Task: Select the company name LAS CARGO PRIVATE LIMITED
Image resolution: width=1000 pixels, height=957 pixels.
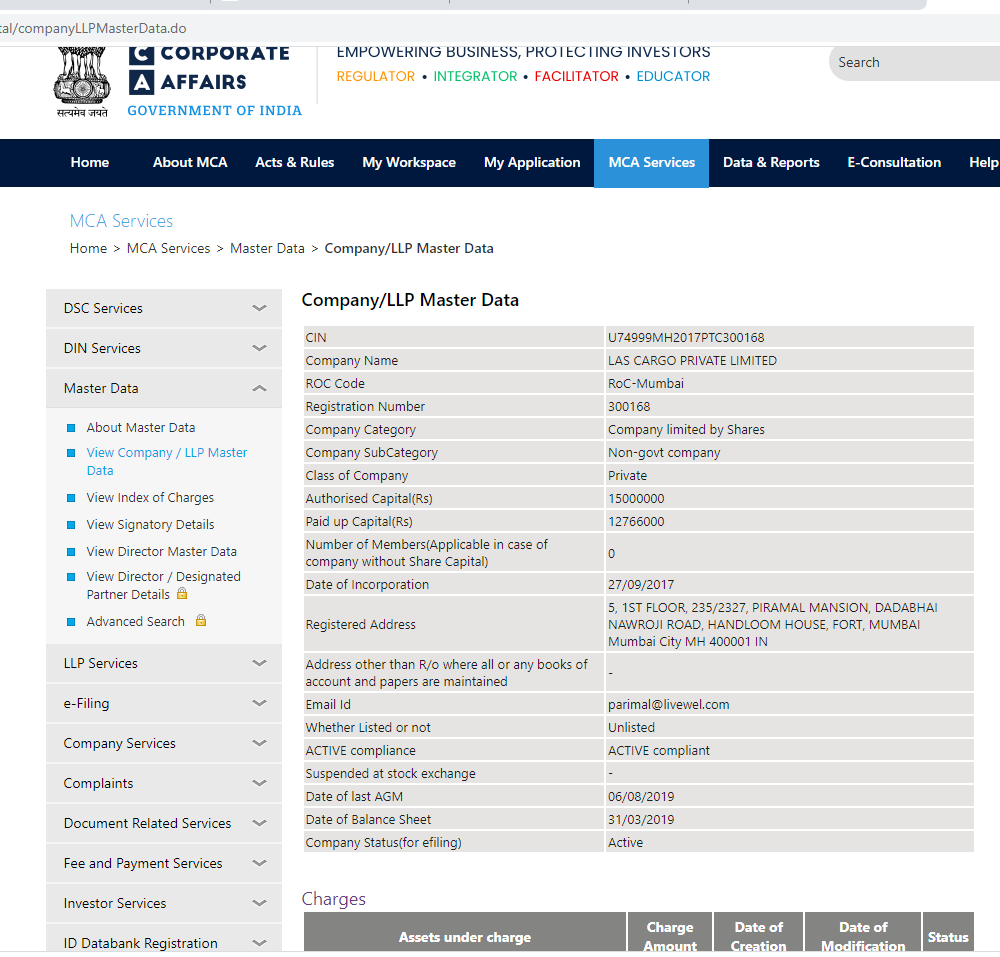Action: (692, 361)
